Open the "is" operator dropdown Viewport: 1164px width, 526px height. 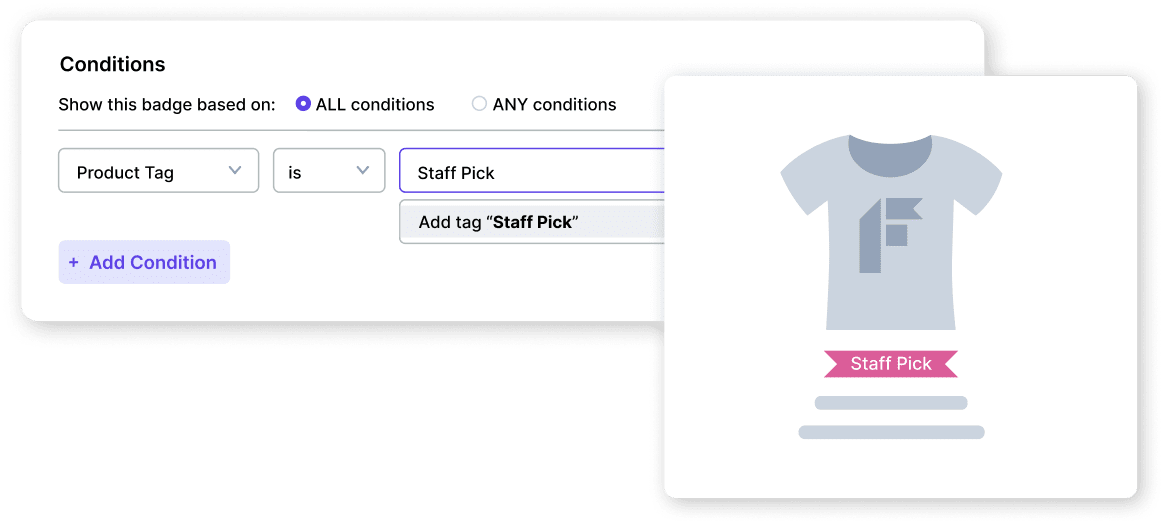pyautogui.click(x=328, y=171)
